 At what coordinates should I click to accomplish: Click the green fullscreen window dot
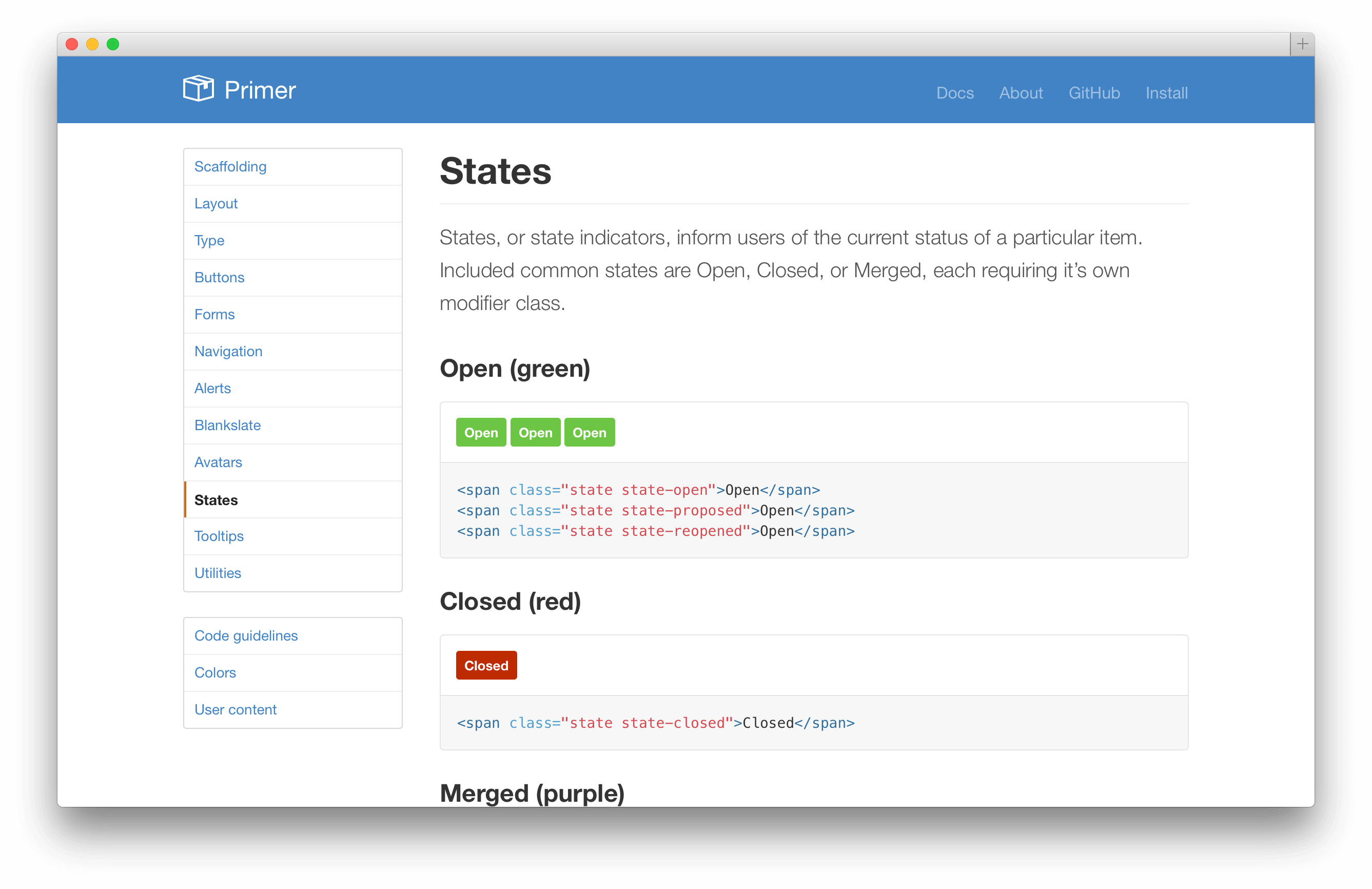113,44
